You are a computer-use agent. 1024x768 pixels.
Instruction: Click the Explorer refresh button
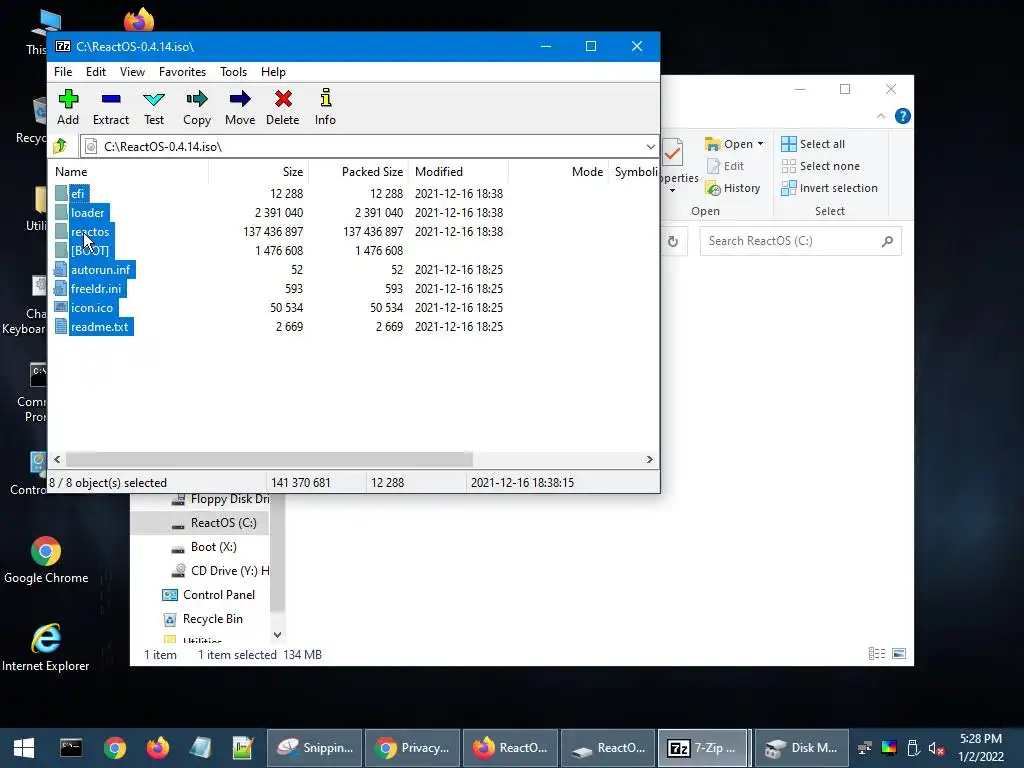click(x=673, y=242)
